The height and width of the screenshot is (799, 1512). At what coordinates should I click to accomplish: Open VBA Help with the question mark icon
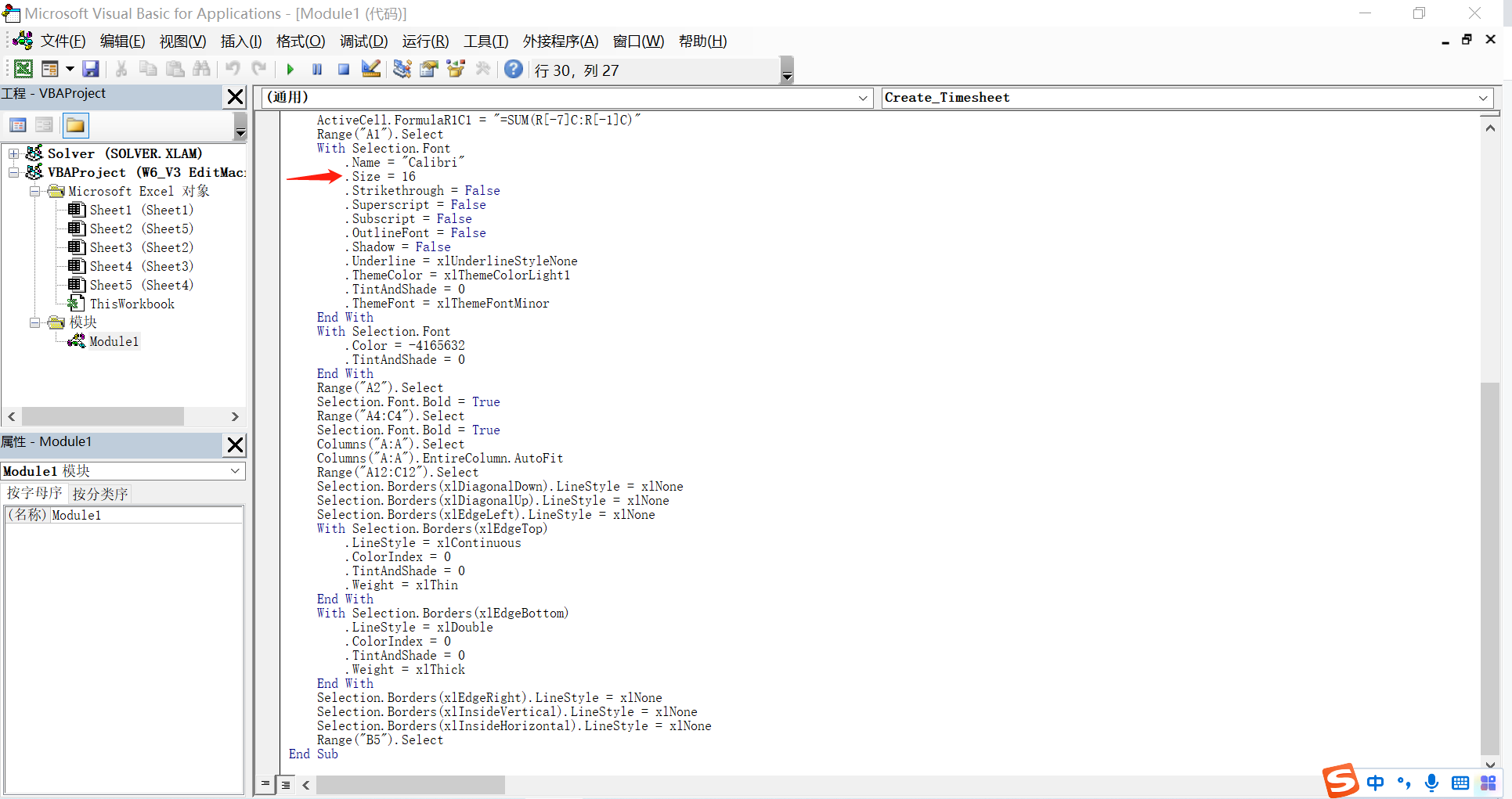pos(514,70)
